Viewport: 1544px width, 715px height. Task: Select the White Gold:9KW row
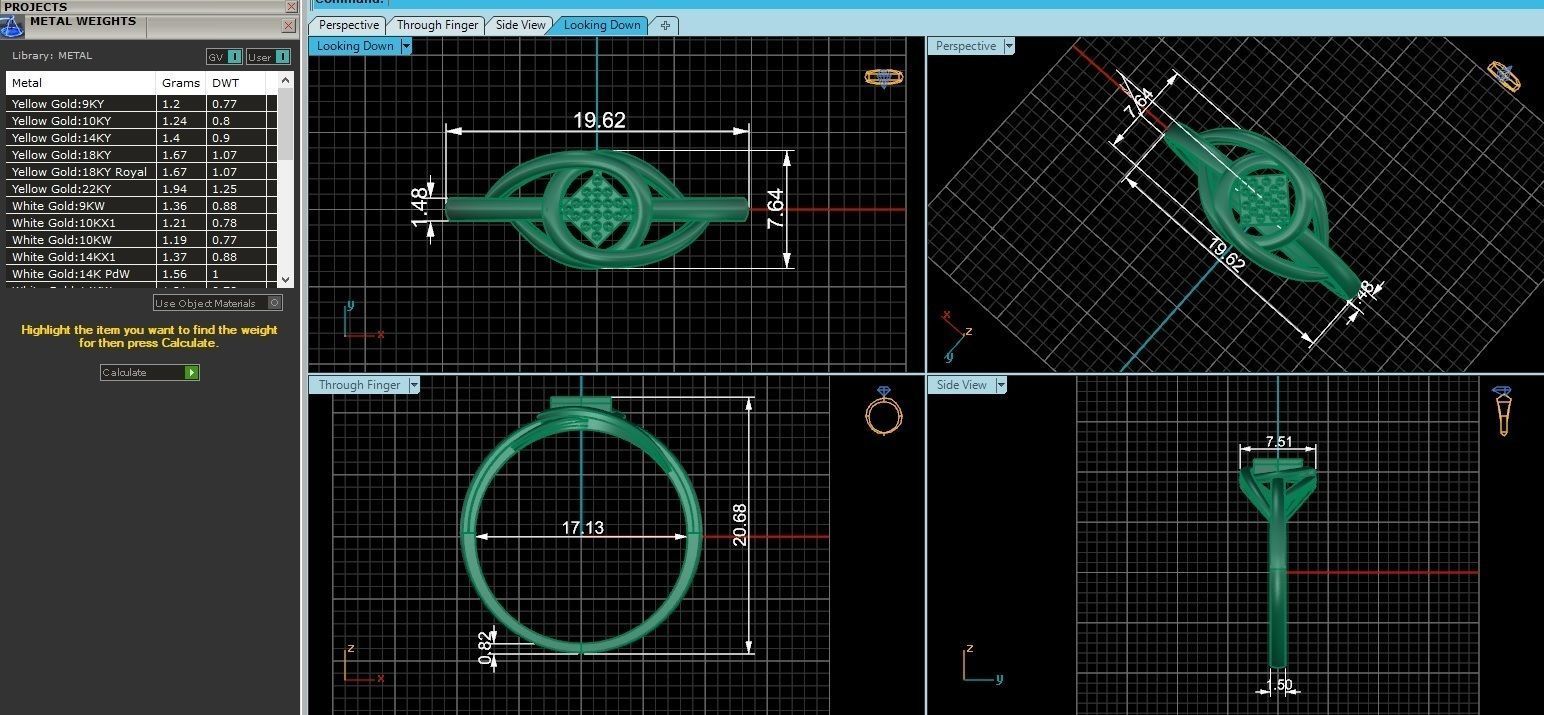click(141, 206)
